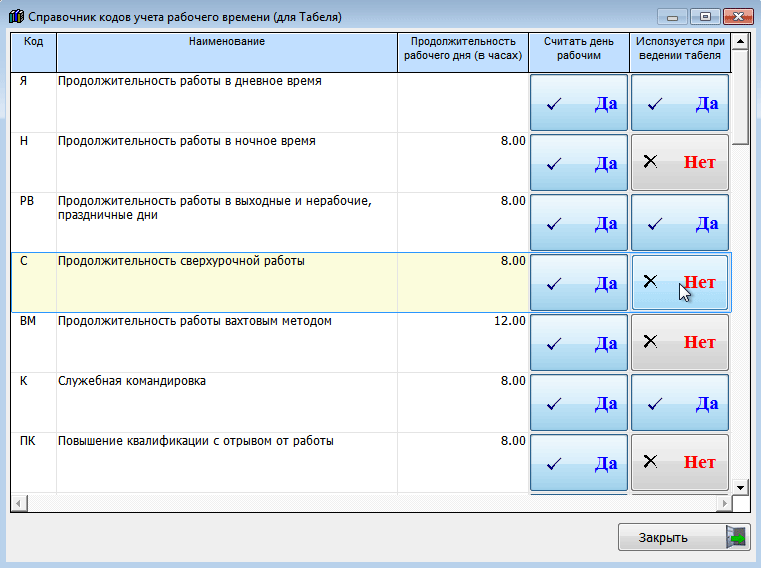
Task: Click hours value 8.00 in row С
Action: (x=513, y=261)
